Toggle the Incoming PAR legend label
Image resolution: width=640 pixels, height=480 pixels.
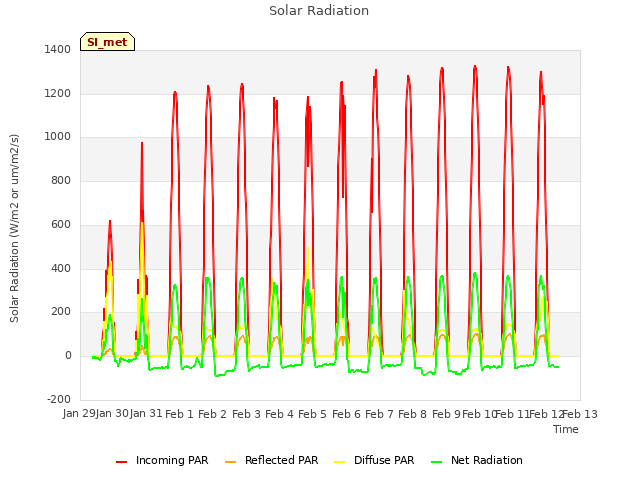click(x=172, y=460)
